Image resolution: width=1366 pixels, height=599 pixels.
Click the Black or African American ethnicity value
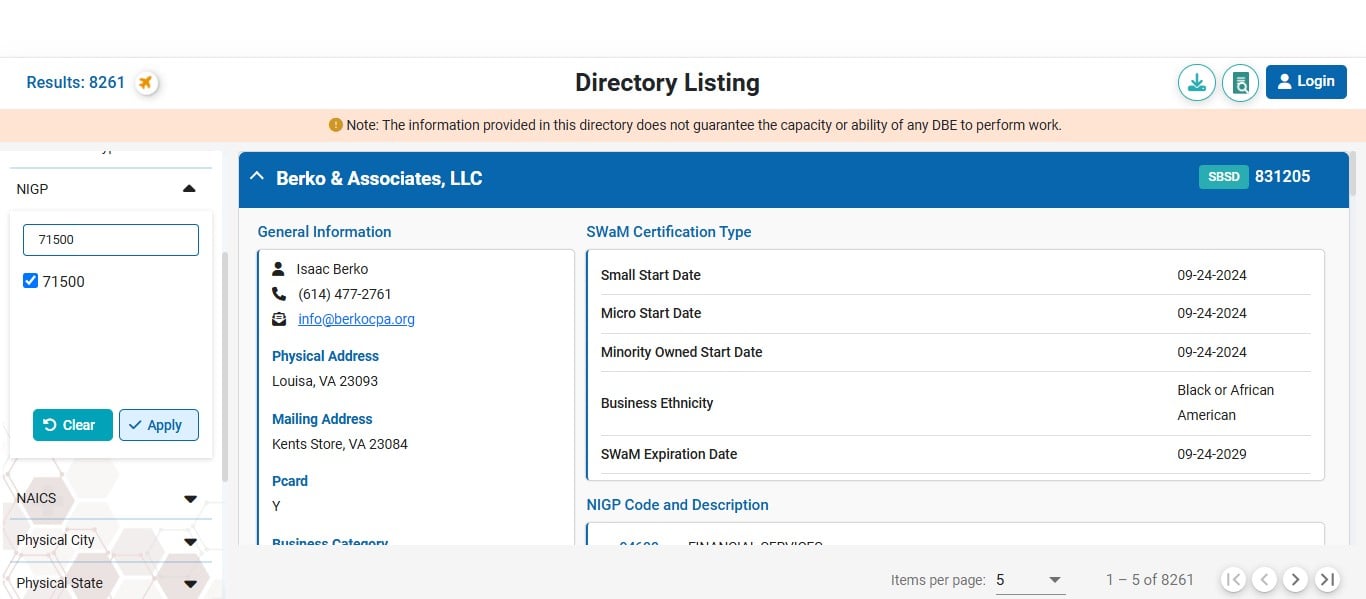[1226, 403]
